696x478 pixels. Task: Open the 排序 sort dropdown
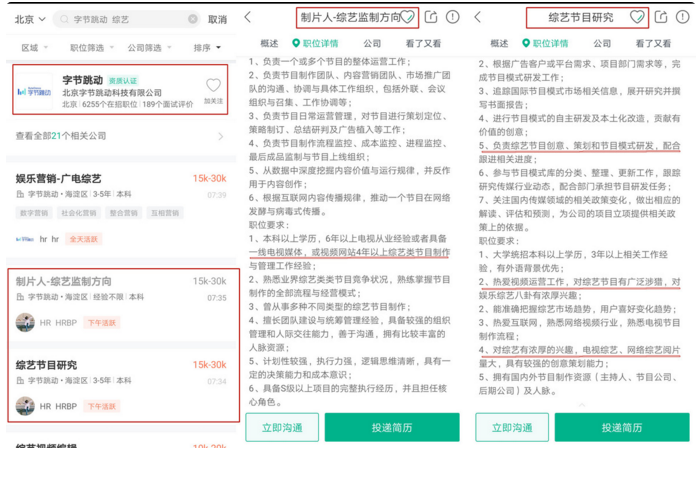(x=207, y=47)
